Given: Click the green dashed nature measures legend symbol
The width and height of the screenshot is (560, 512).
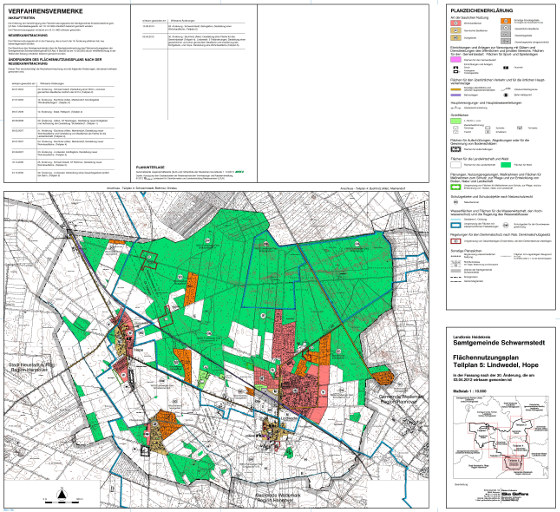Looking at the screenshot, I should 456,186.
